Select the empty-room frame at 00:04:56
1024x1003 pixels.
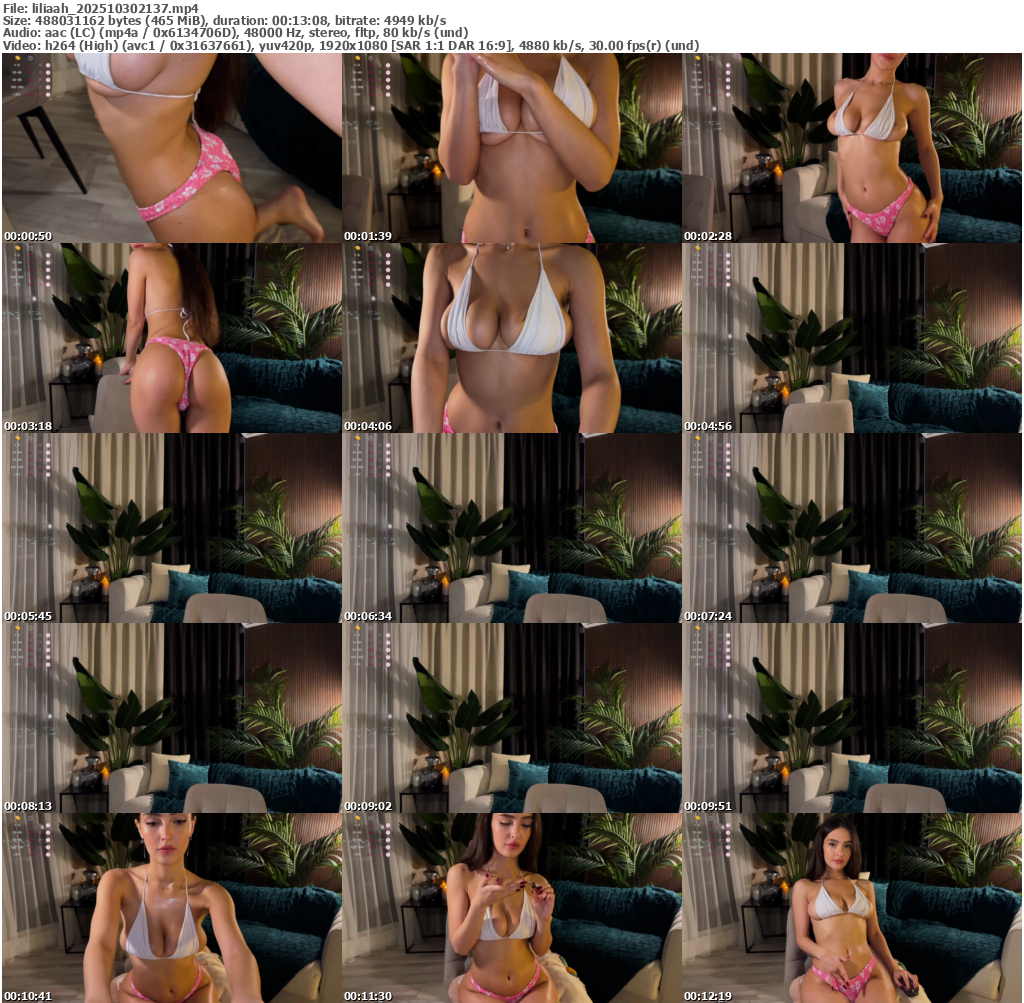point(852,338)
